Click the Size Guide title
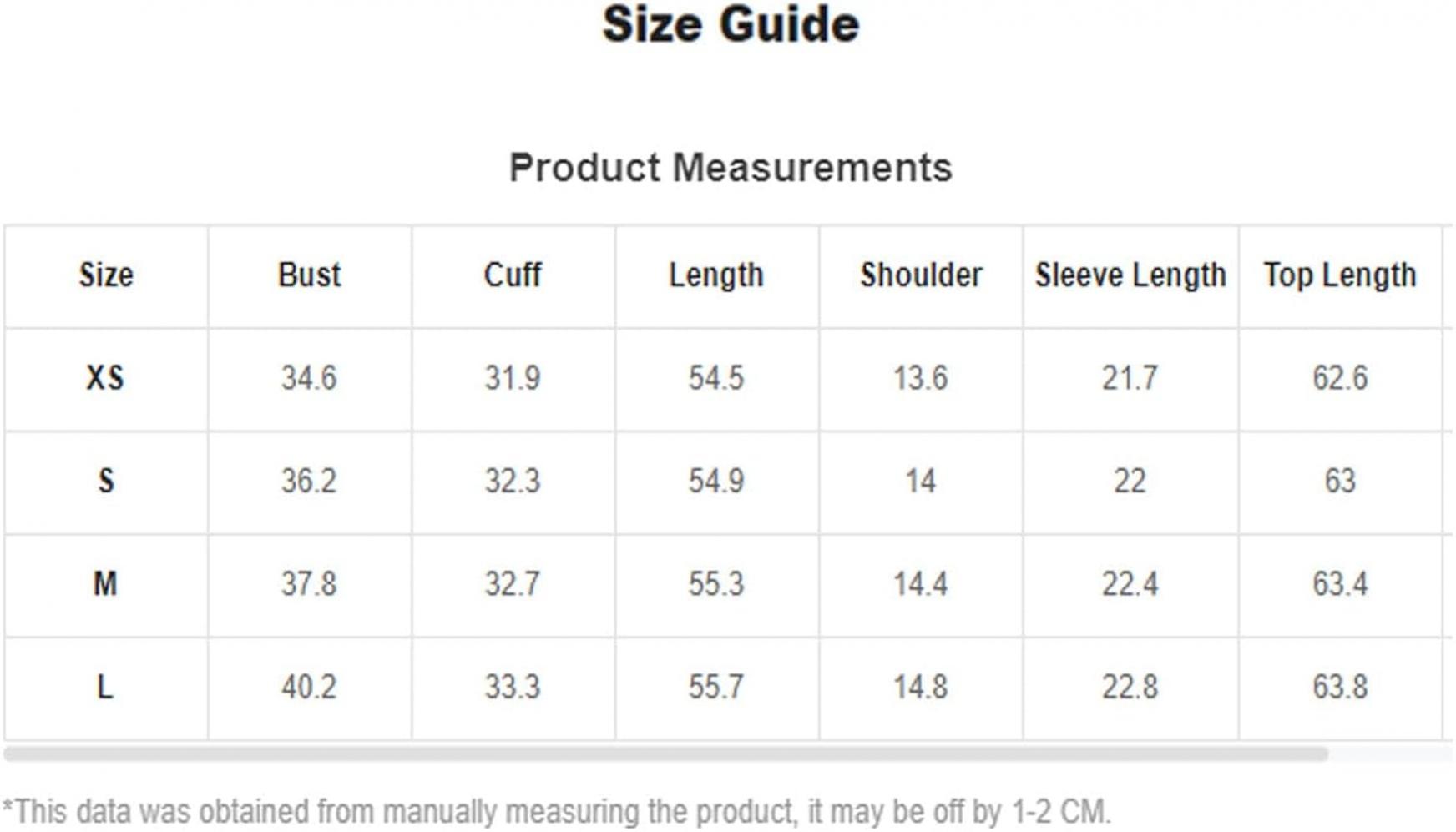1456x832 pixels. click(x=731, y=24)
